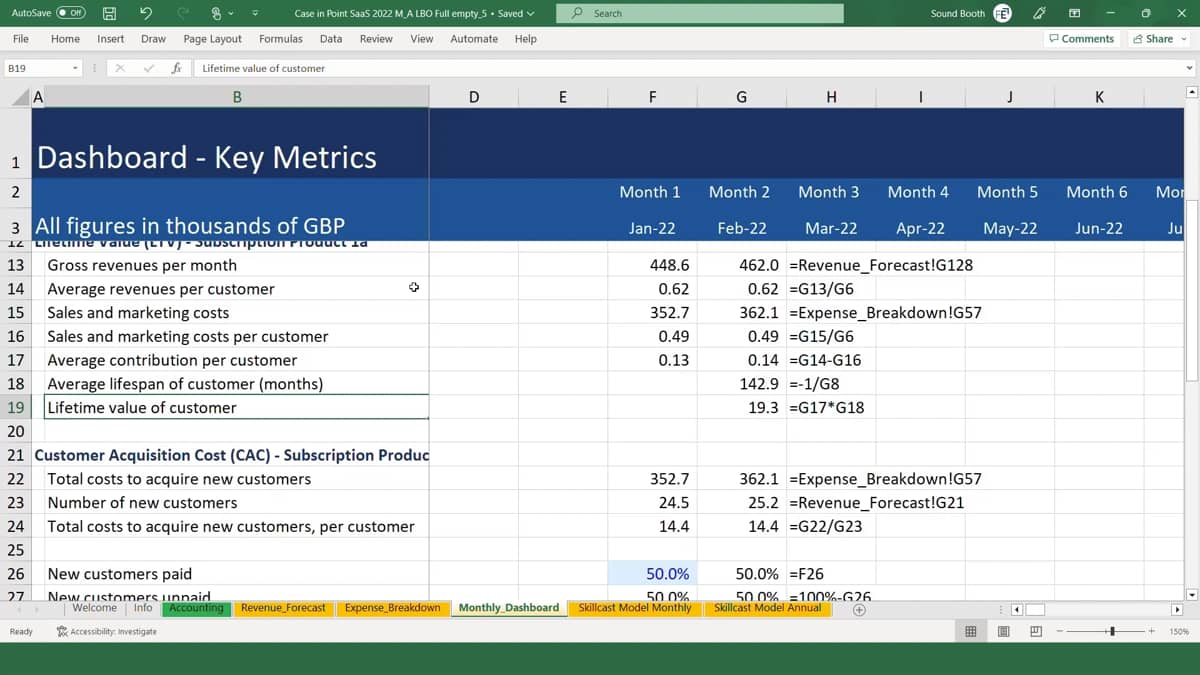1200x675 pixels.
Task: Open Customize Quick Access Toolbar dropdown
Action: [254, 14]
